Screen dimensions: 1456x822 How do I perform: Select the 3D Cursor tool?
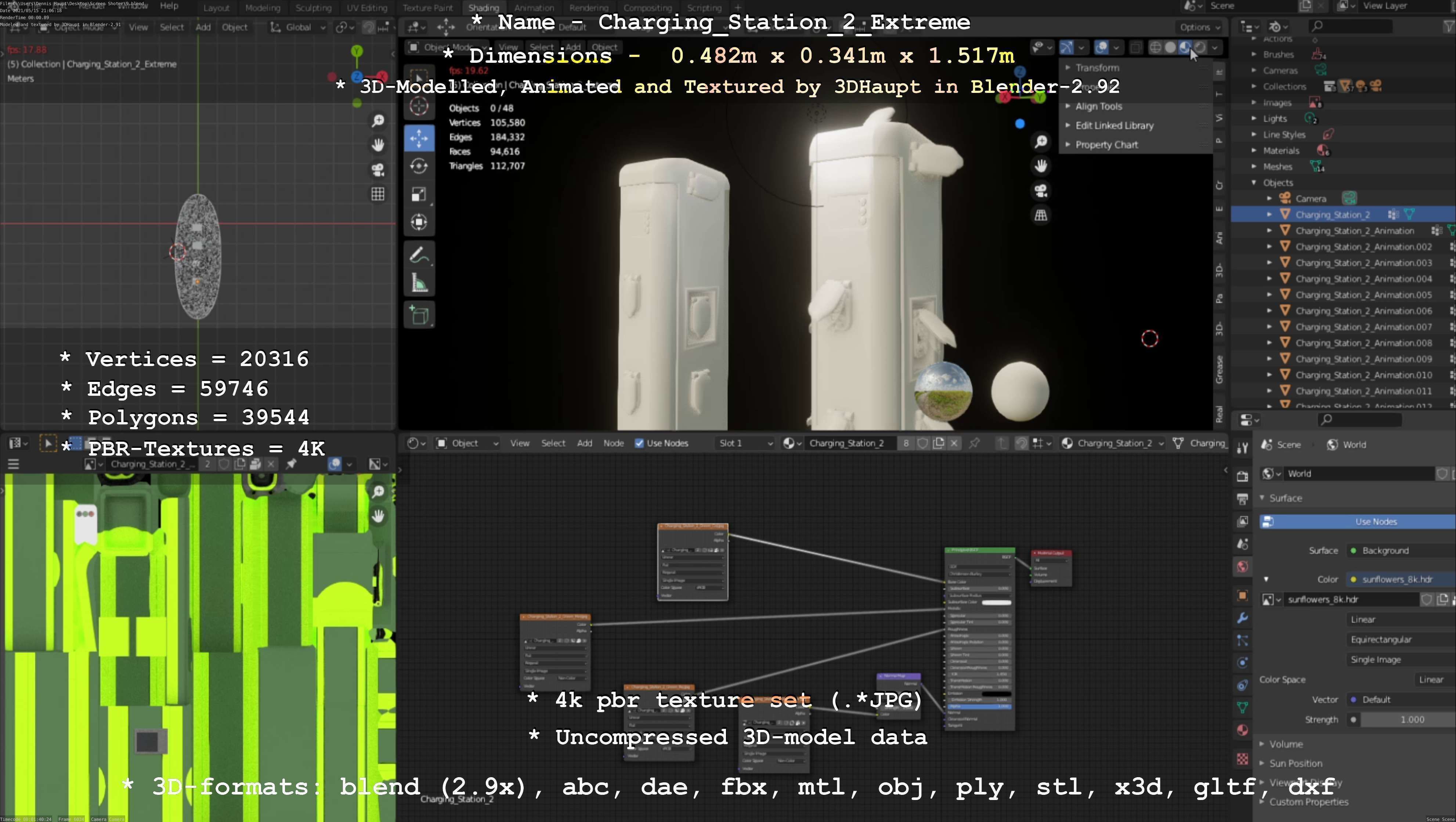tap(419, 106)
